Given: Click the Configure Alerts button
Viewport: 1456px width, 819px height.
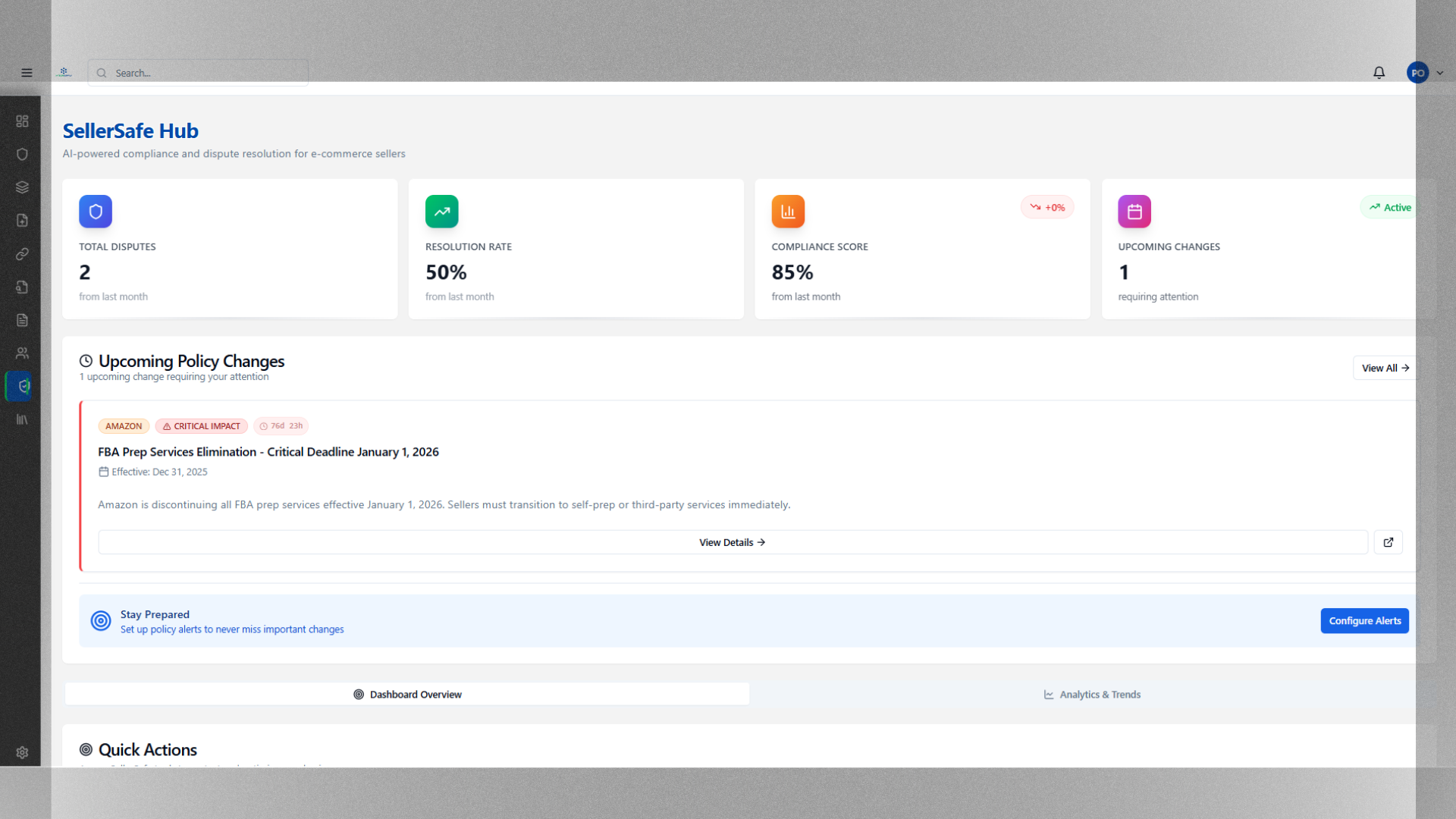Looking at the screenshot, I should [1364, 620].
